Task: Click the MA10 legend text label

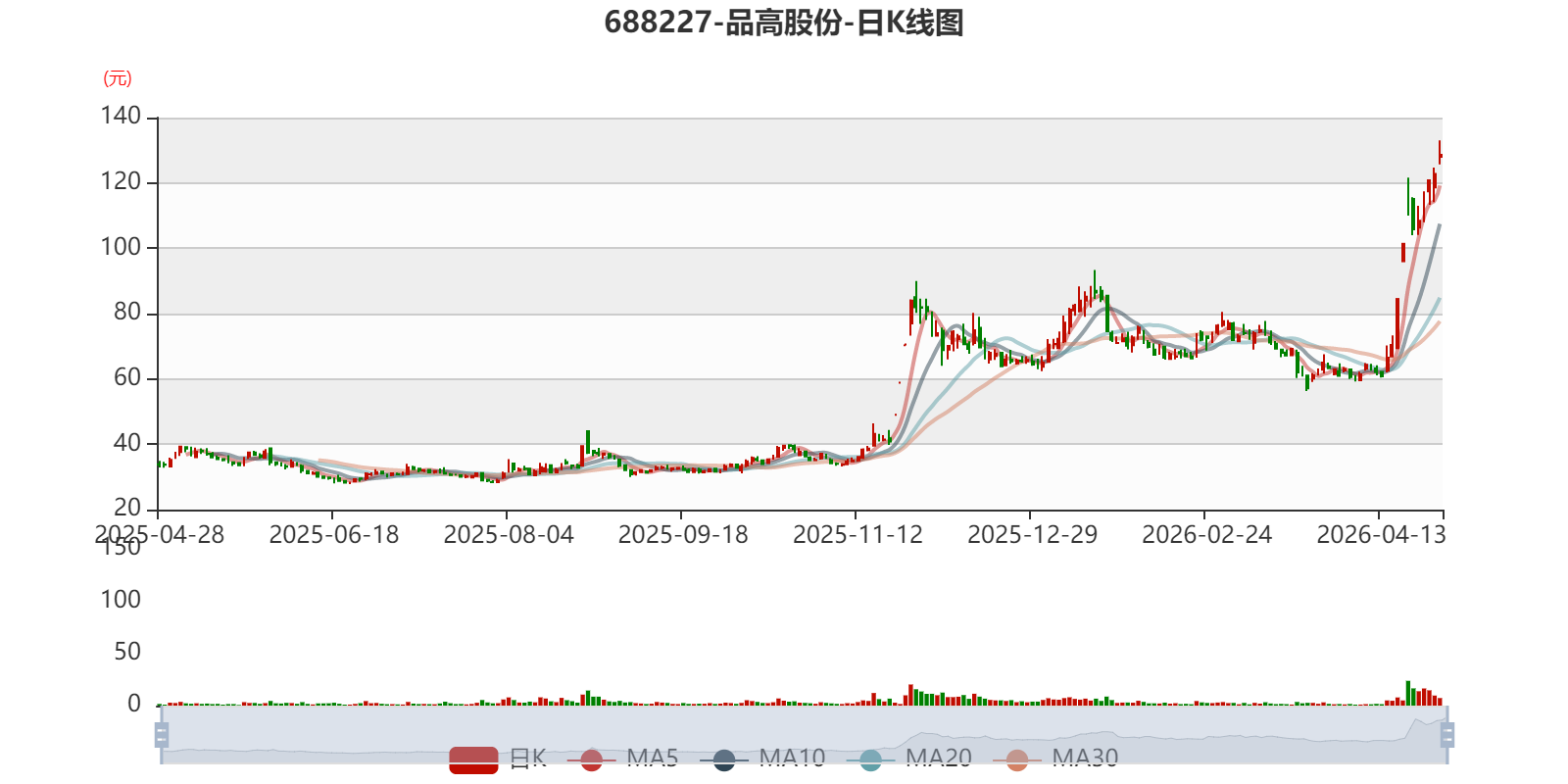Action: [792, 758]
